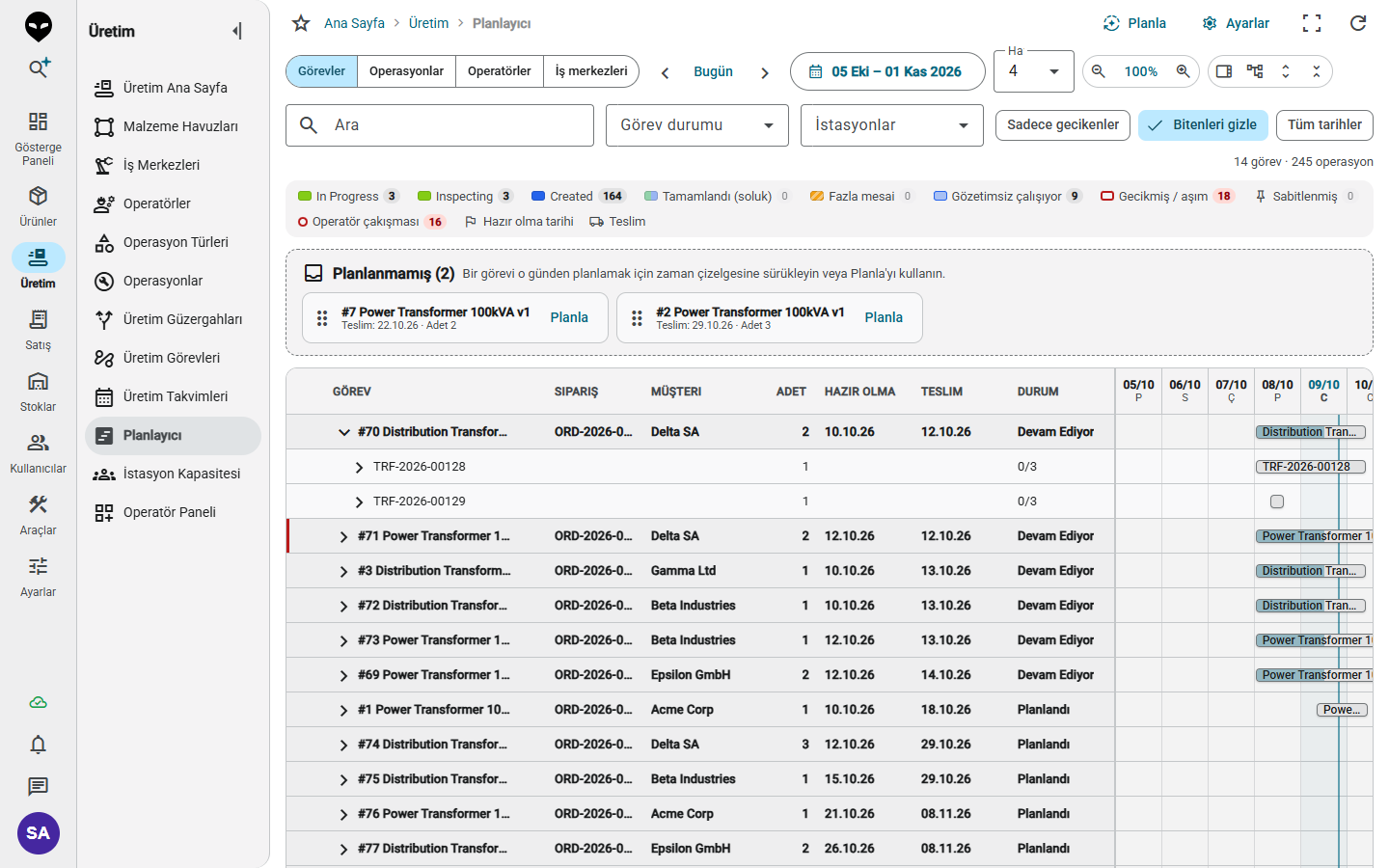The height and width of the screenshot is (868, 1389).
Task: Click the Ayarlar button in top bar
Action: 1236,23
